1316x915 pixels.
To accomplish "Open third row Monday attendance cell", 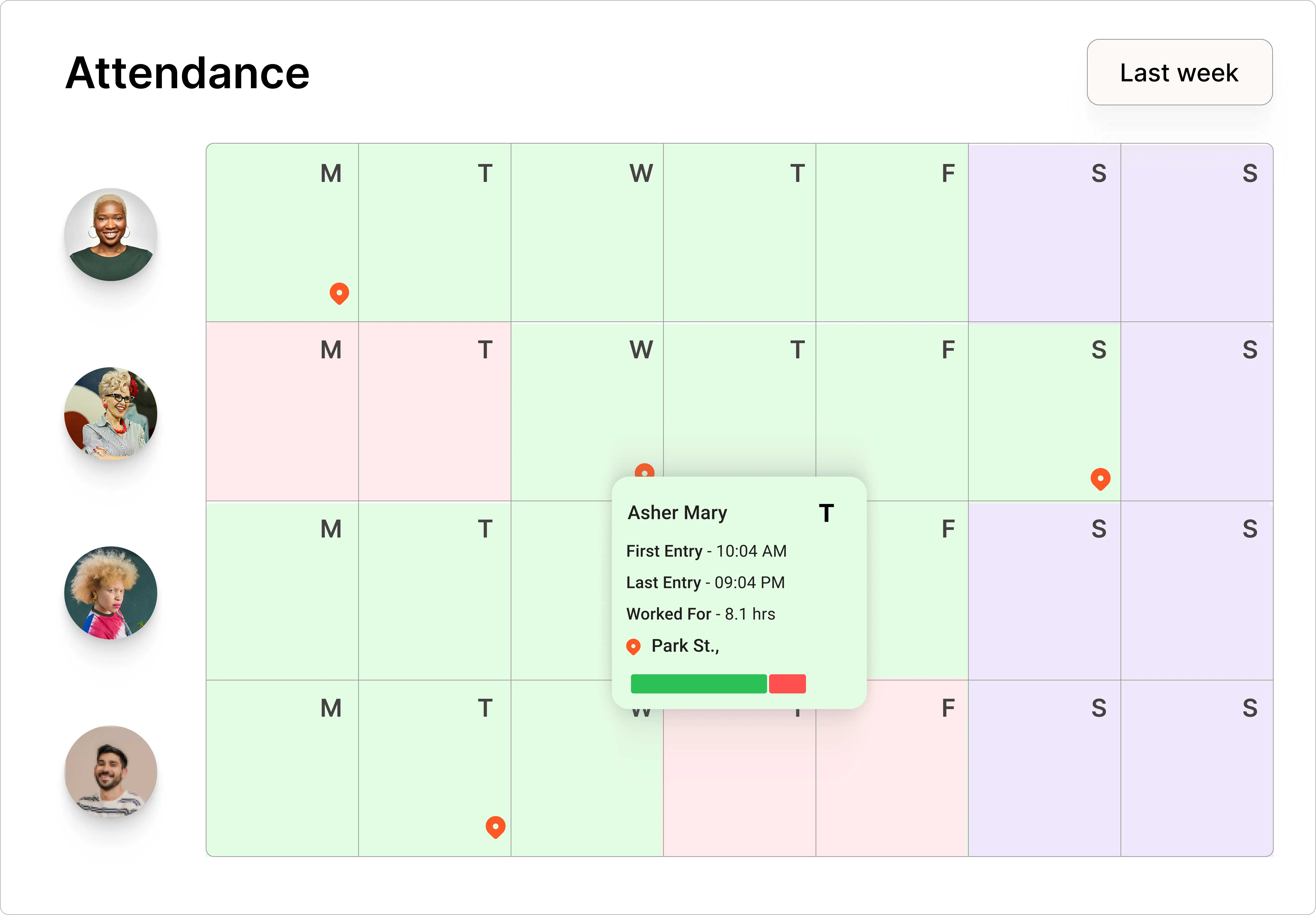I will pos(283,591).
